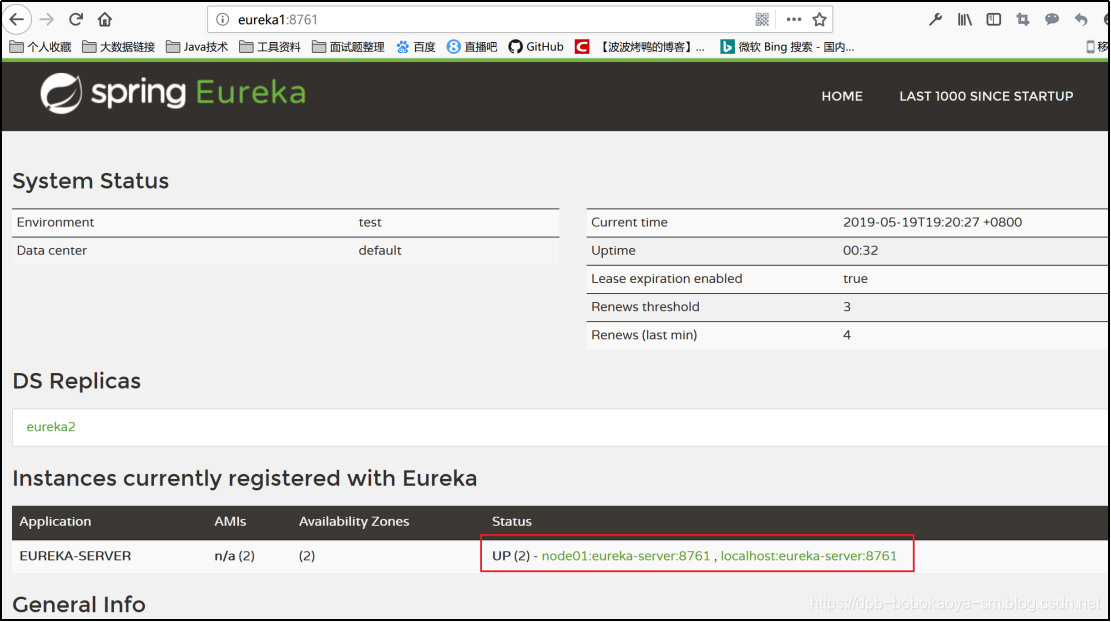
Task: Click the undo arrow toolbar icon
Action: [1081, 20]
